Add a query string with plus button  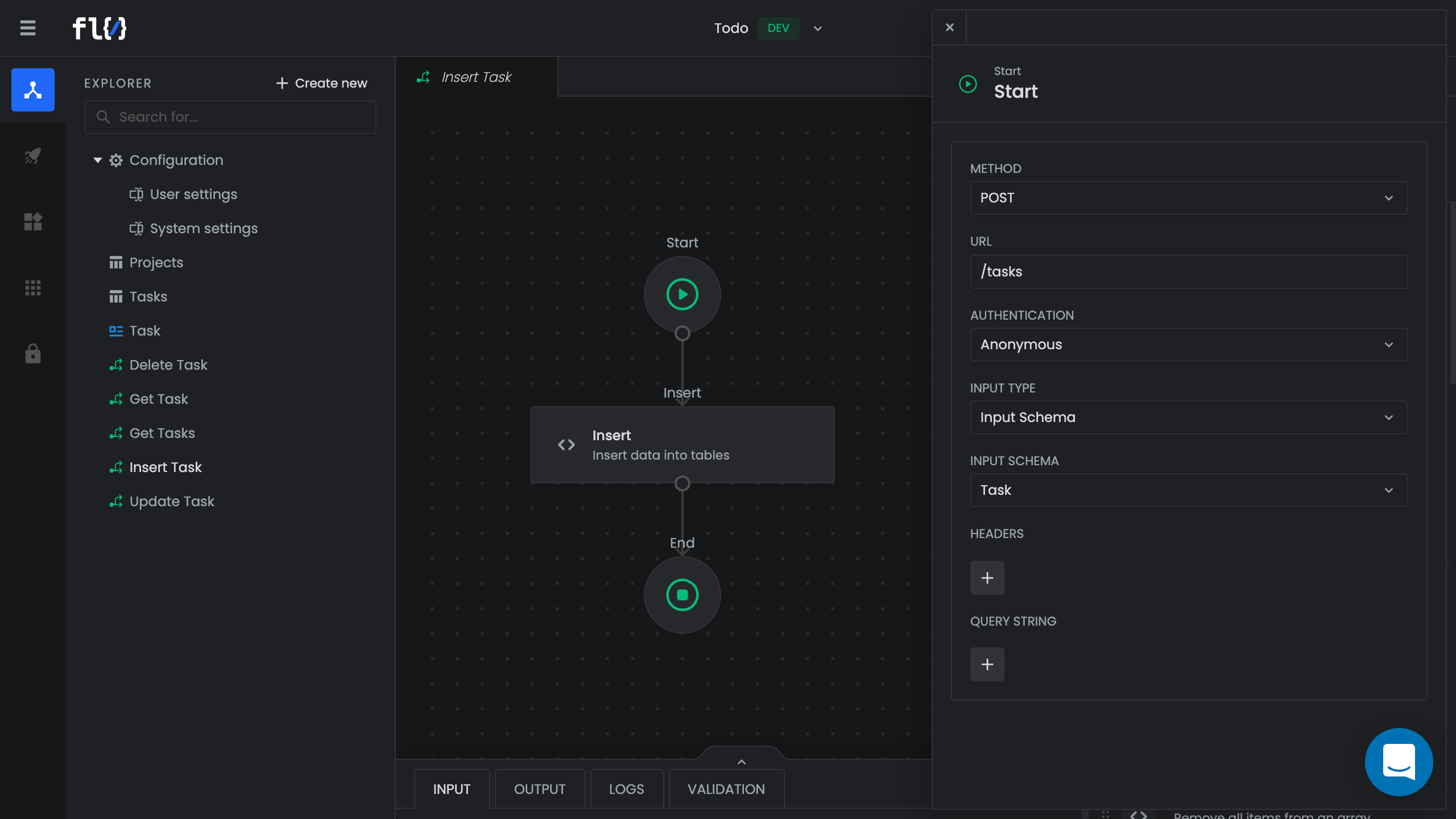[x=987, y=664]
